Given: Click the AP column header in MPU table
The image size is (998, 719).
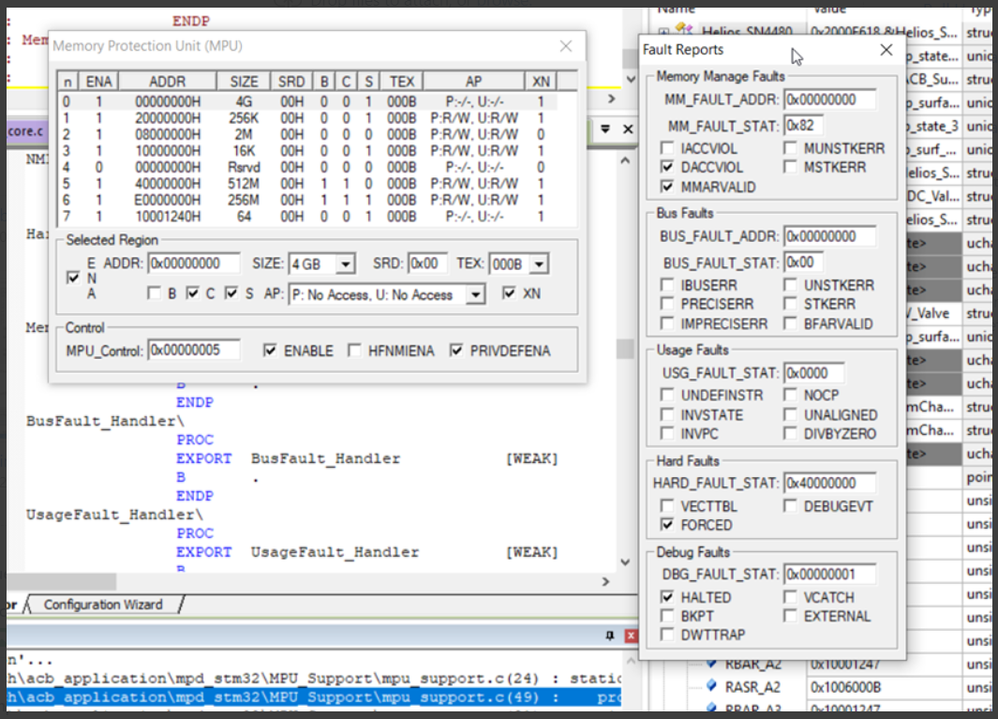Looking at the screenshot, I should (x=474, y=81).
